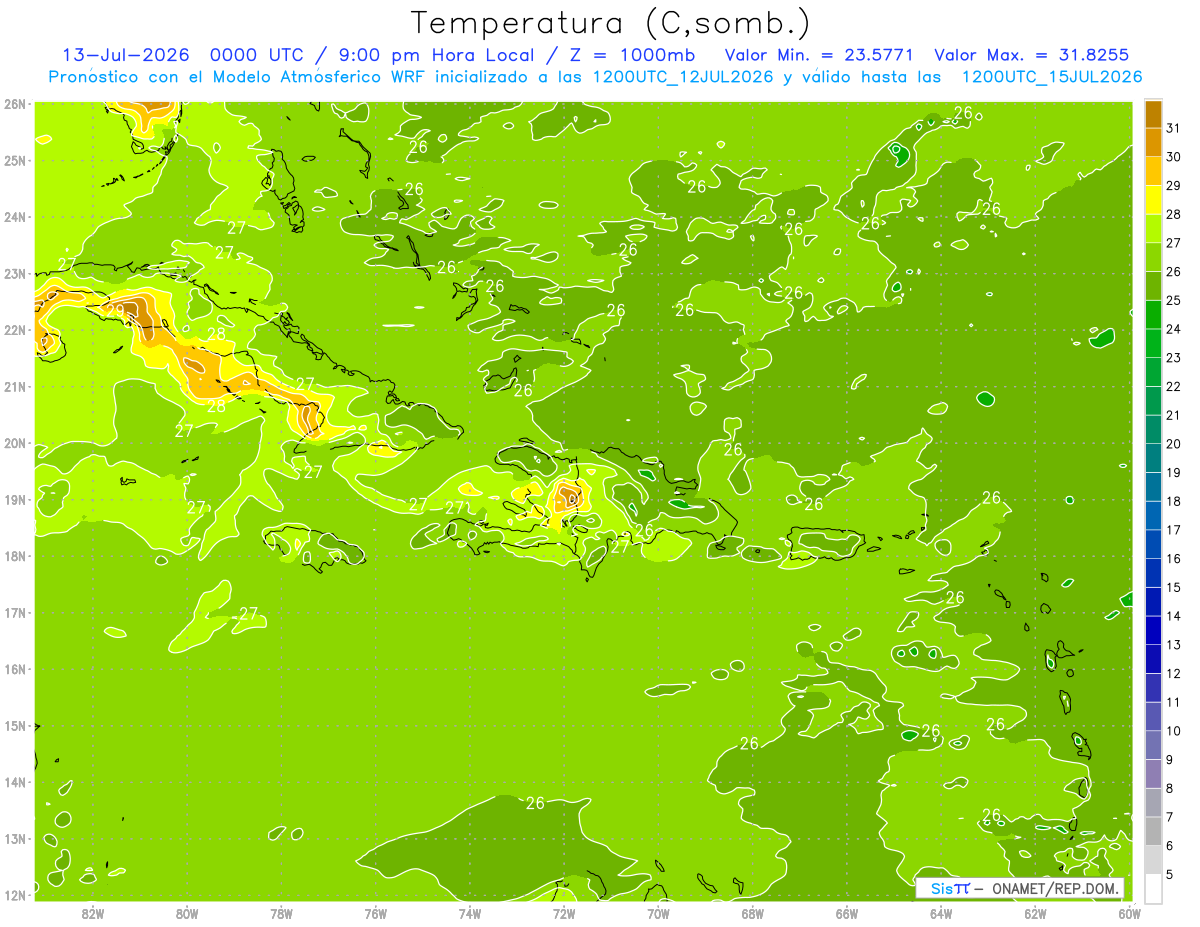
Task: Click the 29 contour label over Cuba
Action: pyautogui.click(x=116, y=311)
